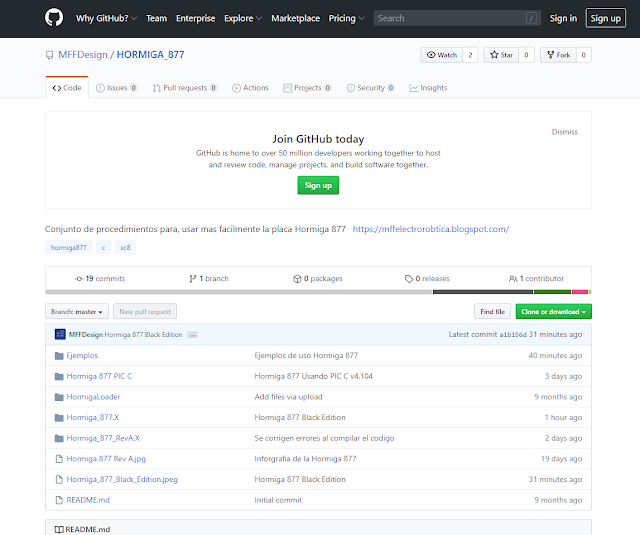640x535 pixels.
Task: Open the HORMIGA_877 repository link
Action: pyautogui.click(x=151, y=55)
